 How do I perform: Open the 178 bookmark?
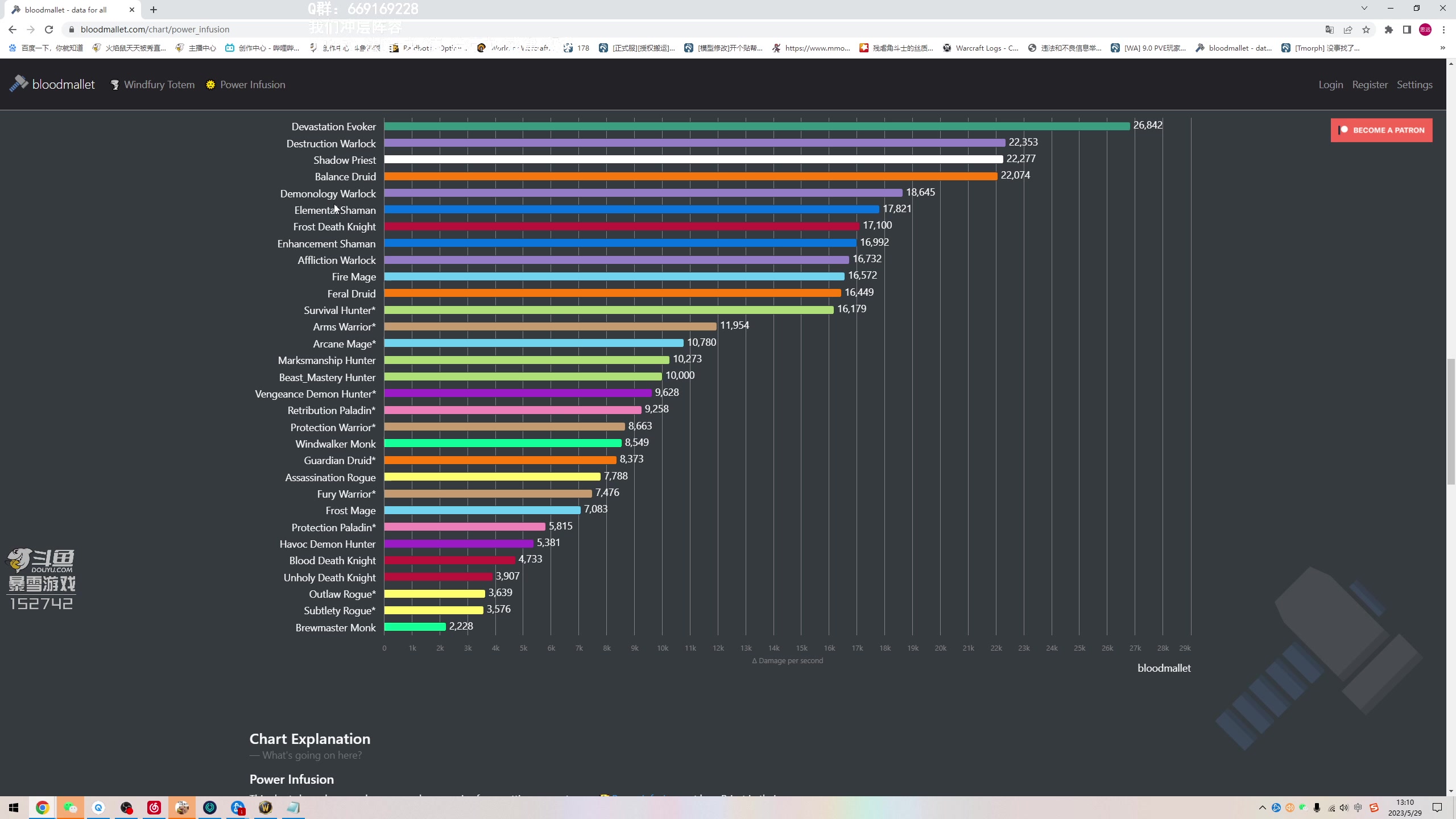pos(576,48)
